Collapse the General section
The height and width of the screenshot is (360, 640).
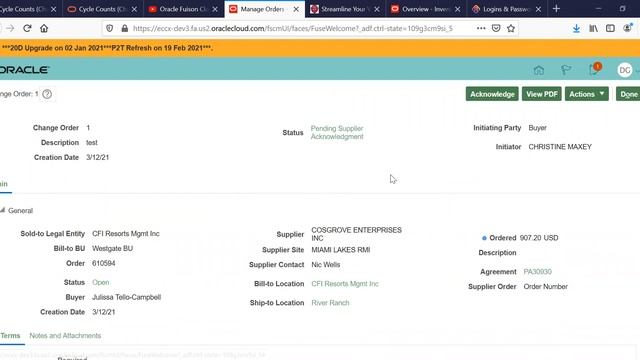point(2,210)
